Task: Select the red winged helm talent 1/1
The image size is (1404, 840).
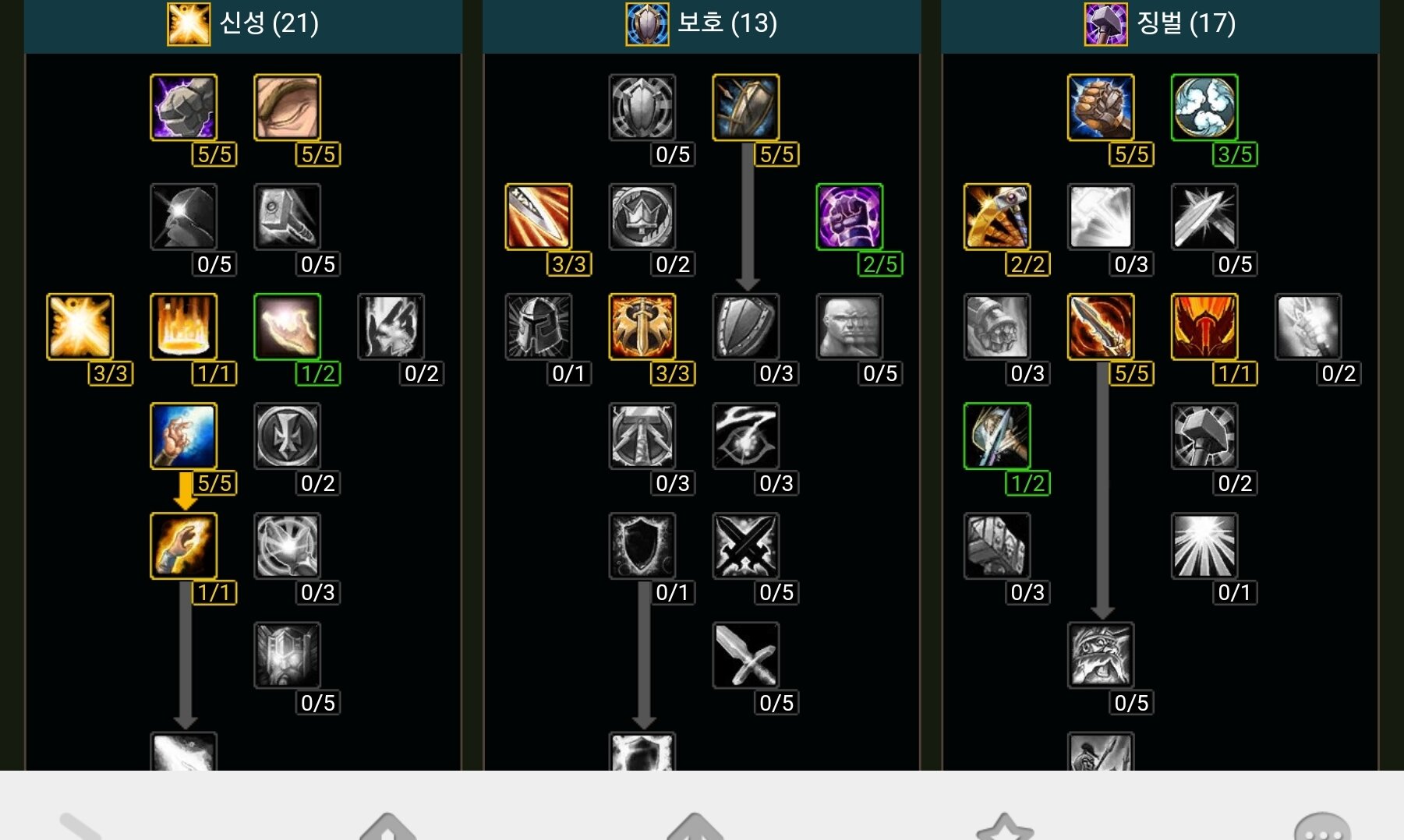Action: (1204, 326)
